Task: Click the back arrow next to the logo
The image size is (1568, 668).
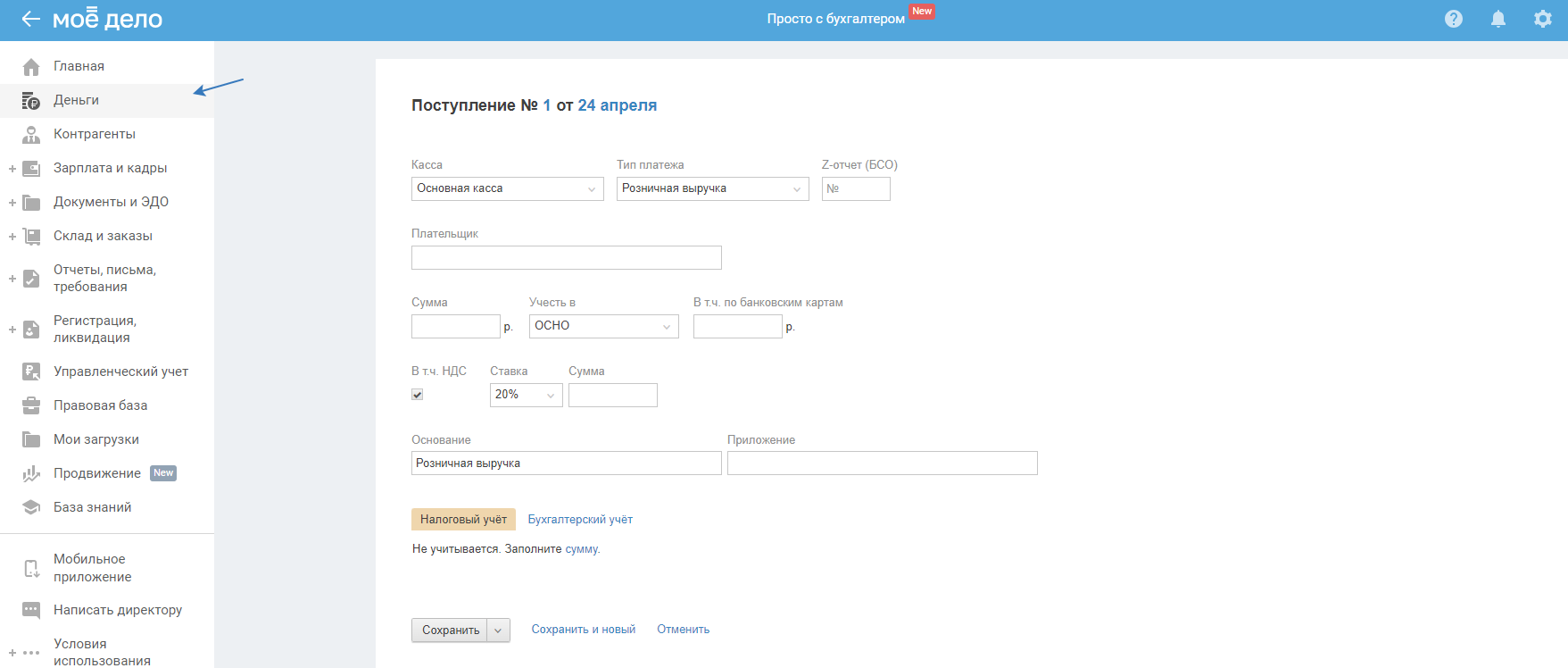Action: (30, 19)
